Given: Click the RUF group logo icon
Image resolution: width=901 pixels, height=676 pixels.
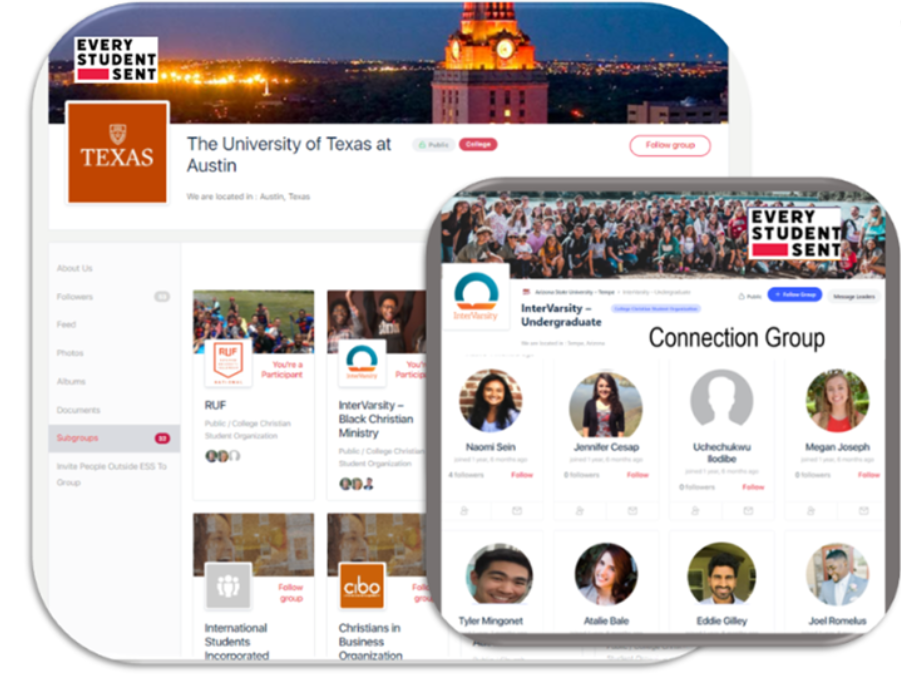Looking at the screenshot, I should [x=227, y=363].
